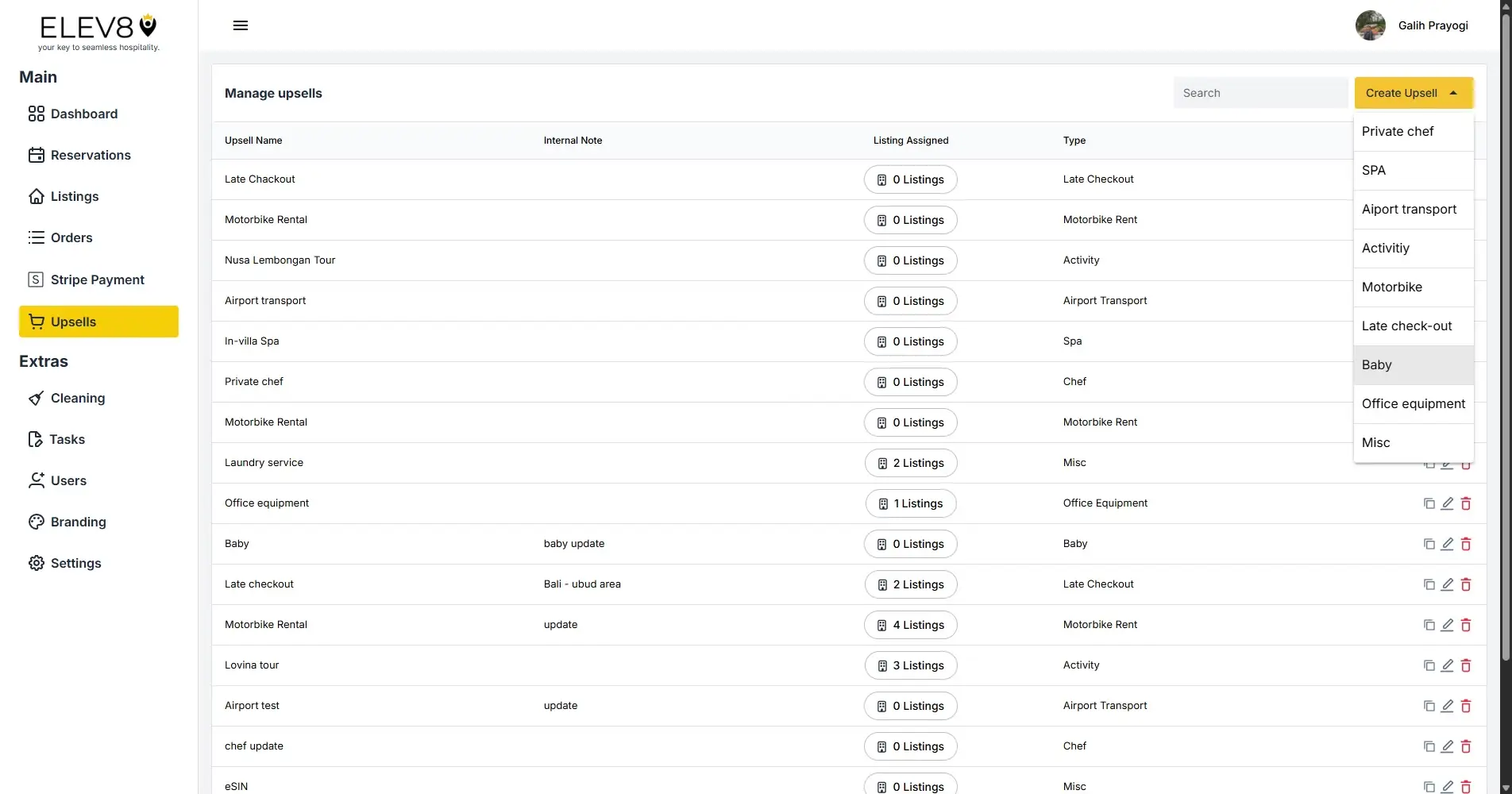
Task: Open the Cleaning section under Extras
Action: [77, 398]
